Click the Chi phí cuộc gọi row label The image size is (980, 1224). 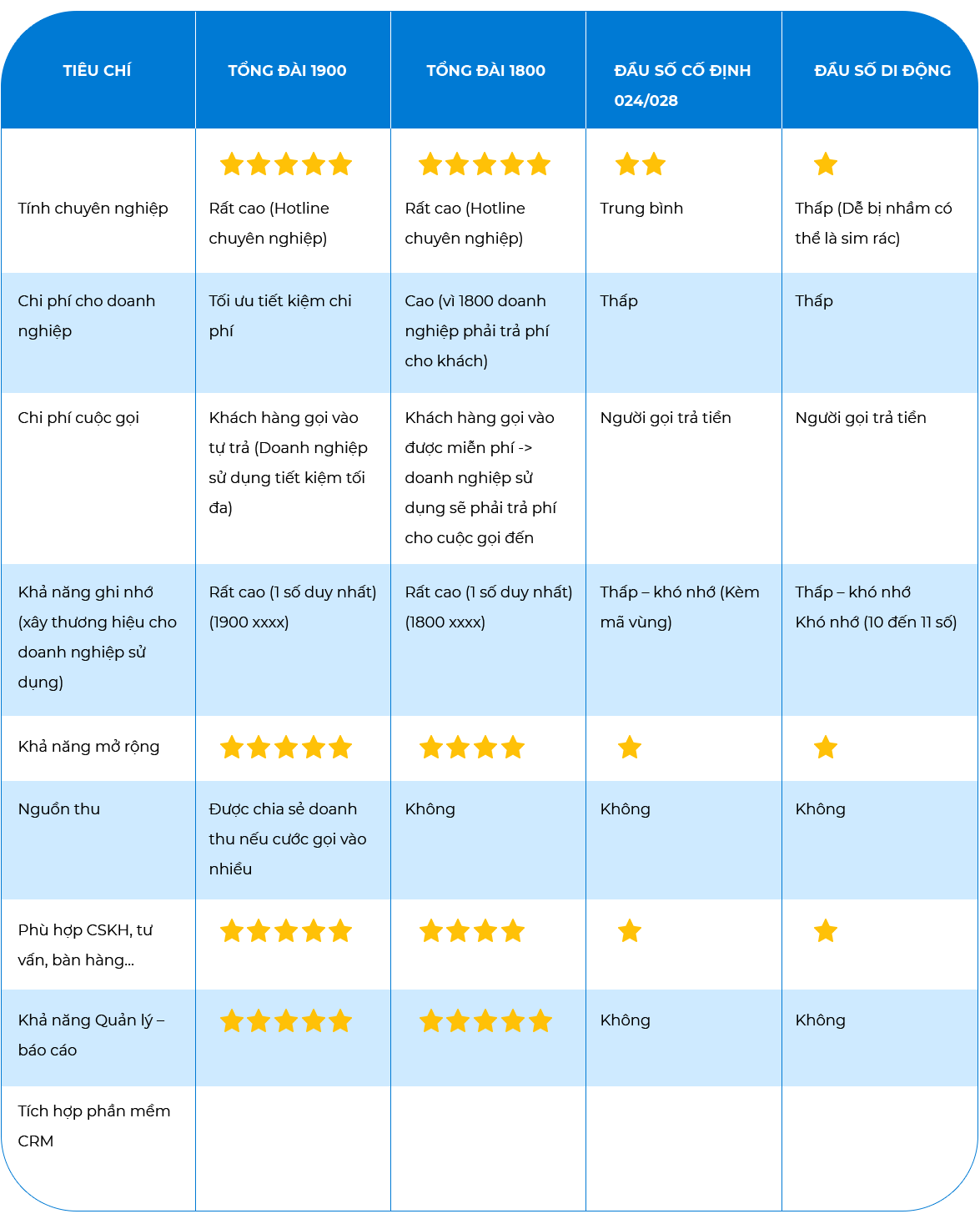[78, 417]
